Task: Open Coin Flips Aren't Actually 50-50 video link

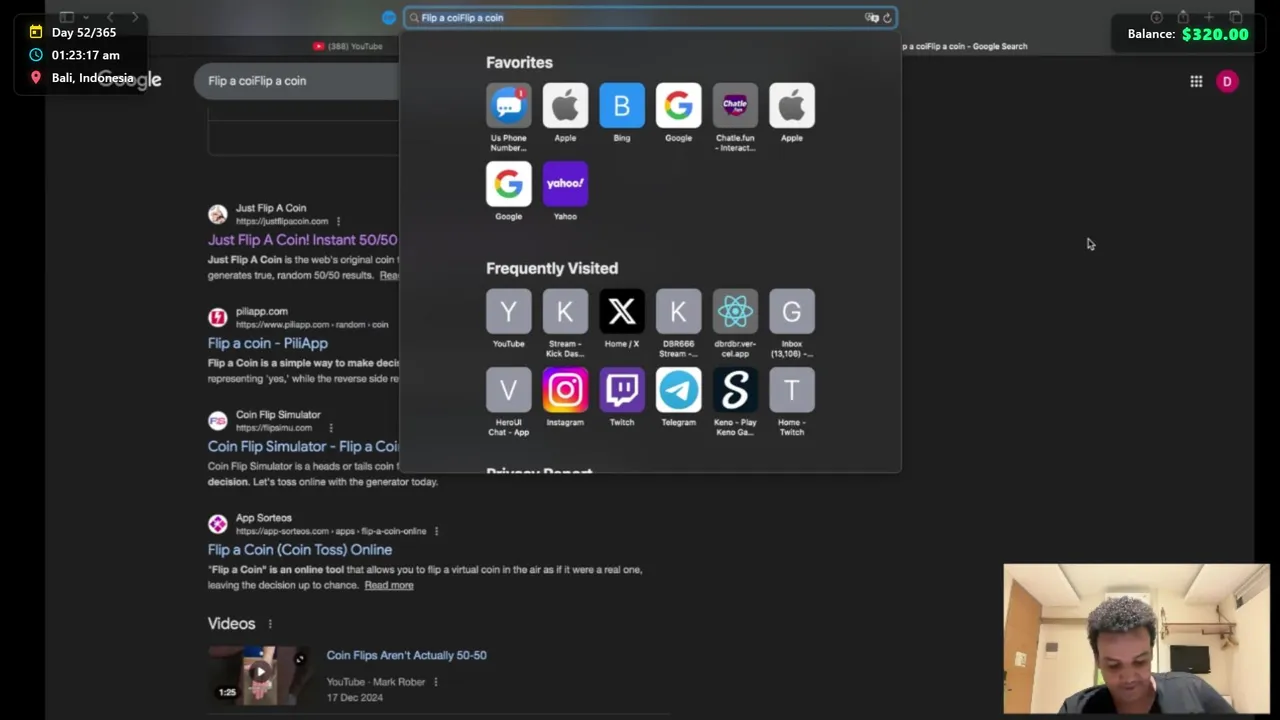Action: 406,655
